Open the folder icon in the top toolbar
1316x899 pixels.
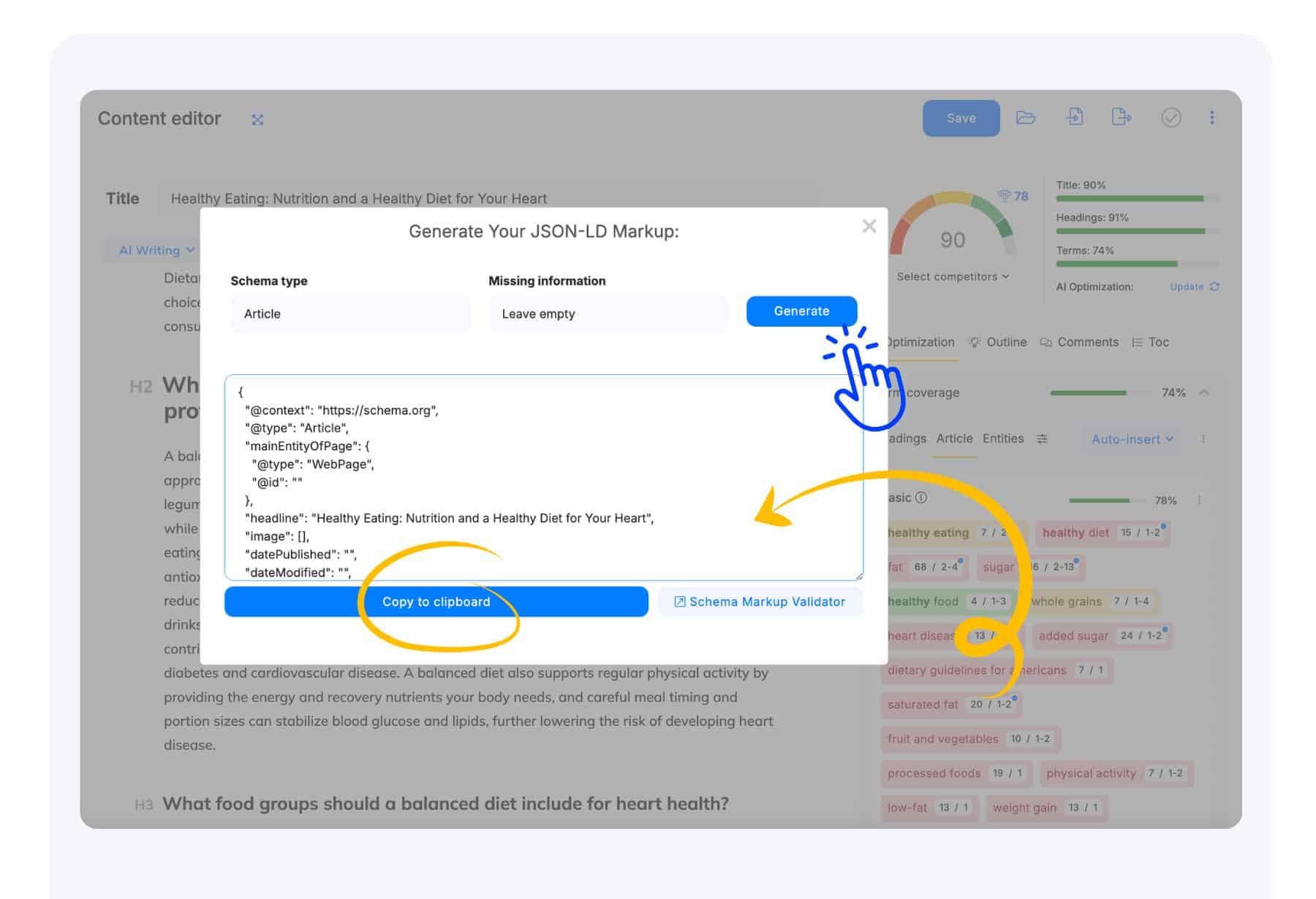click(1026, 117)
